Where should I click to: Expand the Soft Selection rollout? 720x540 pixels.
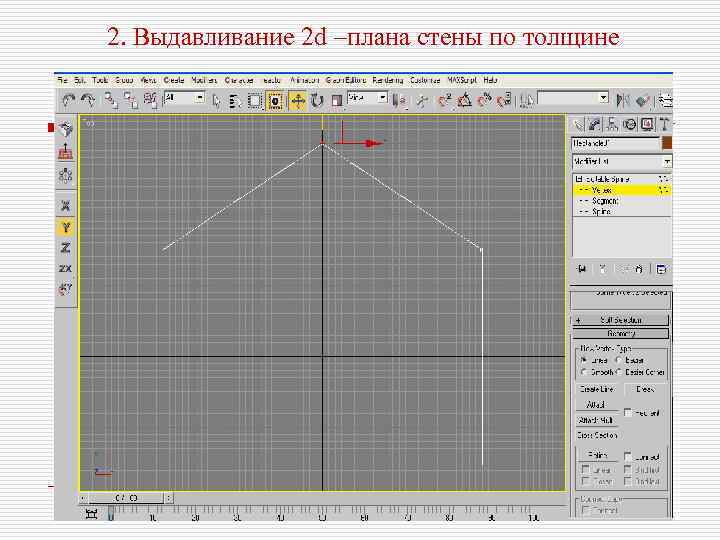[x=620, y=320]
